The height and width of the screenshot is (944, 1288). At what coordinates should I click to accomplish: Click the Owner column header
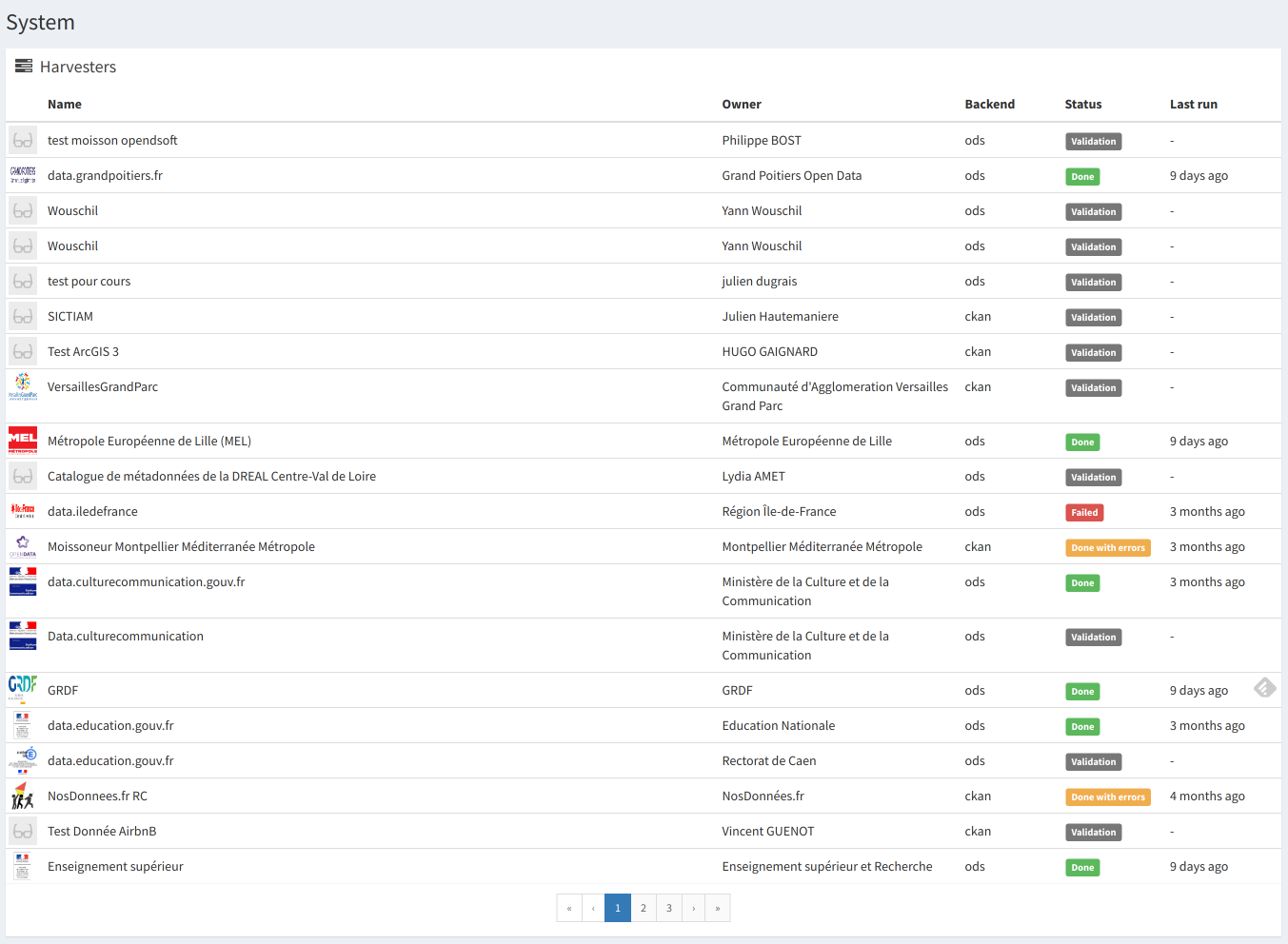[x=742, y=104]
